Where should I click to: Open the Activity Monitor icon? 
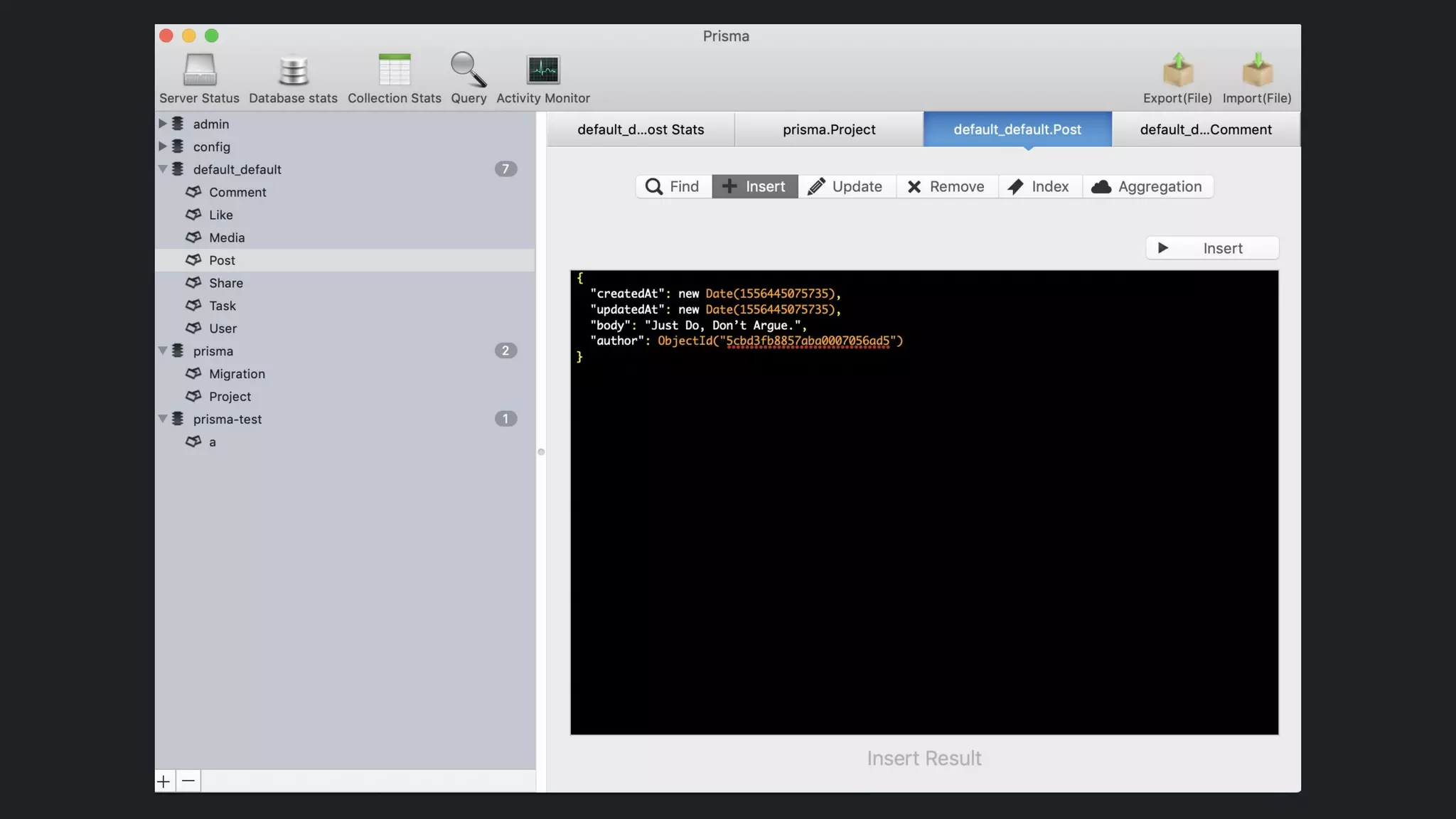[543, 70]
